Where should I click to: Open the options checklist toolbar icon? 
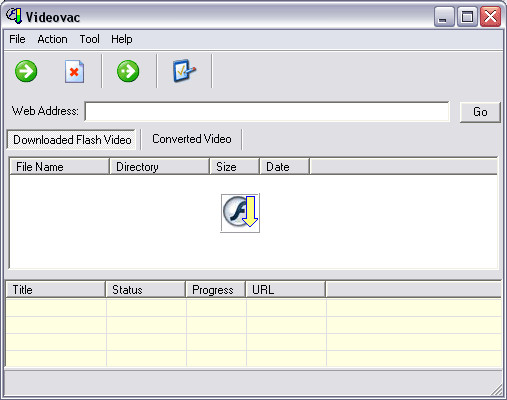(x=184, y=71)
